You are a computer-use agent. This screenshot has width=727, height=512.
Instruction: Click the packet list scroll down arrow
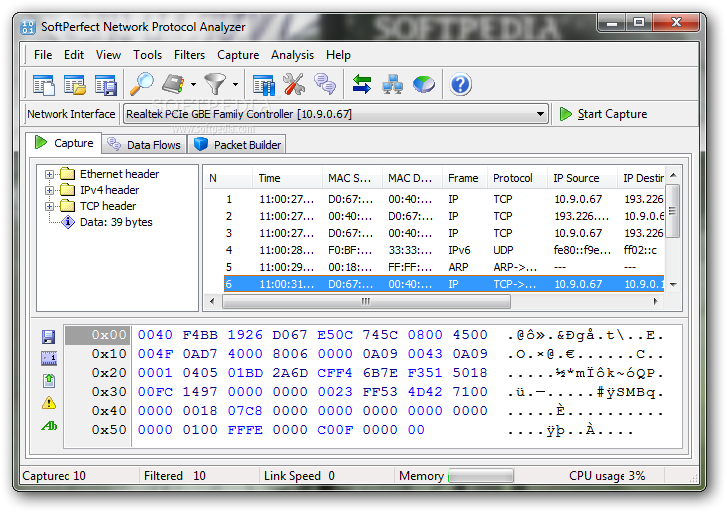click(x=673, y=284)
